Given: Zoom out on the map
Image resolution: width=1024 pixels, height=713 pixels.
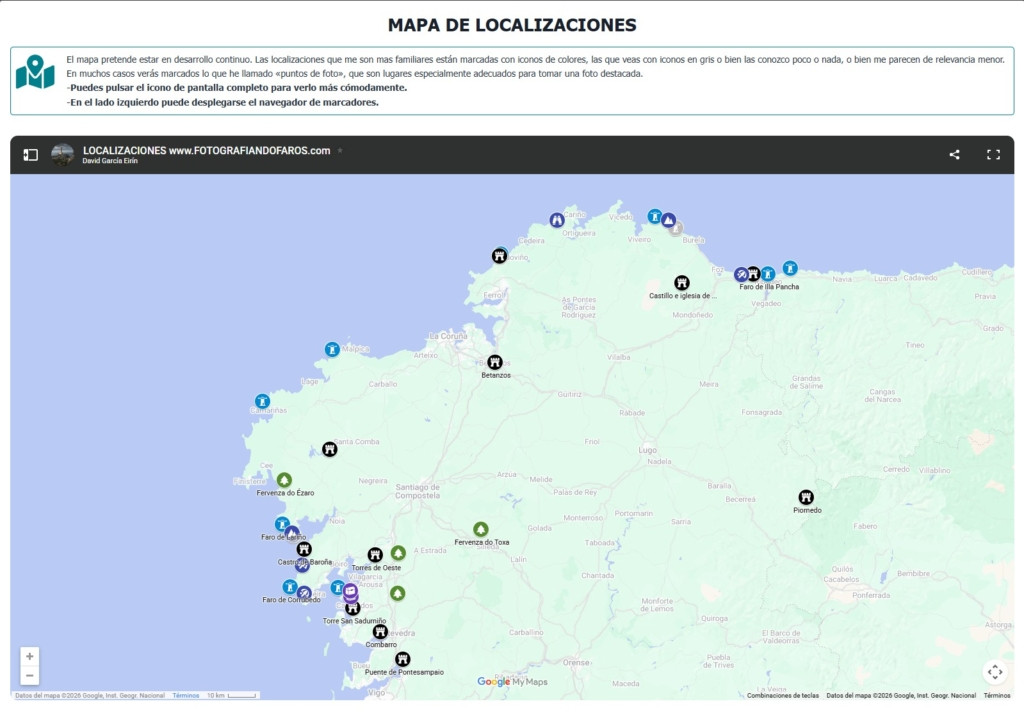Looking at the screenshot, I should pos(29,675).
